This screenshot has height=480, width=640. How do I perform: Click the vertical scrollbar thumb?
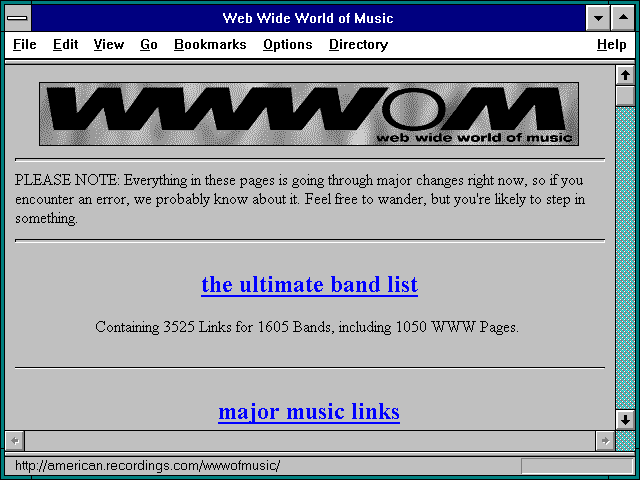click(625, 95)
